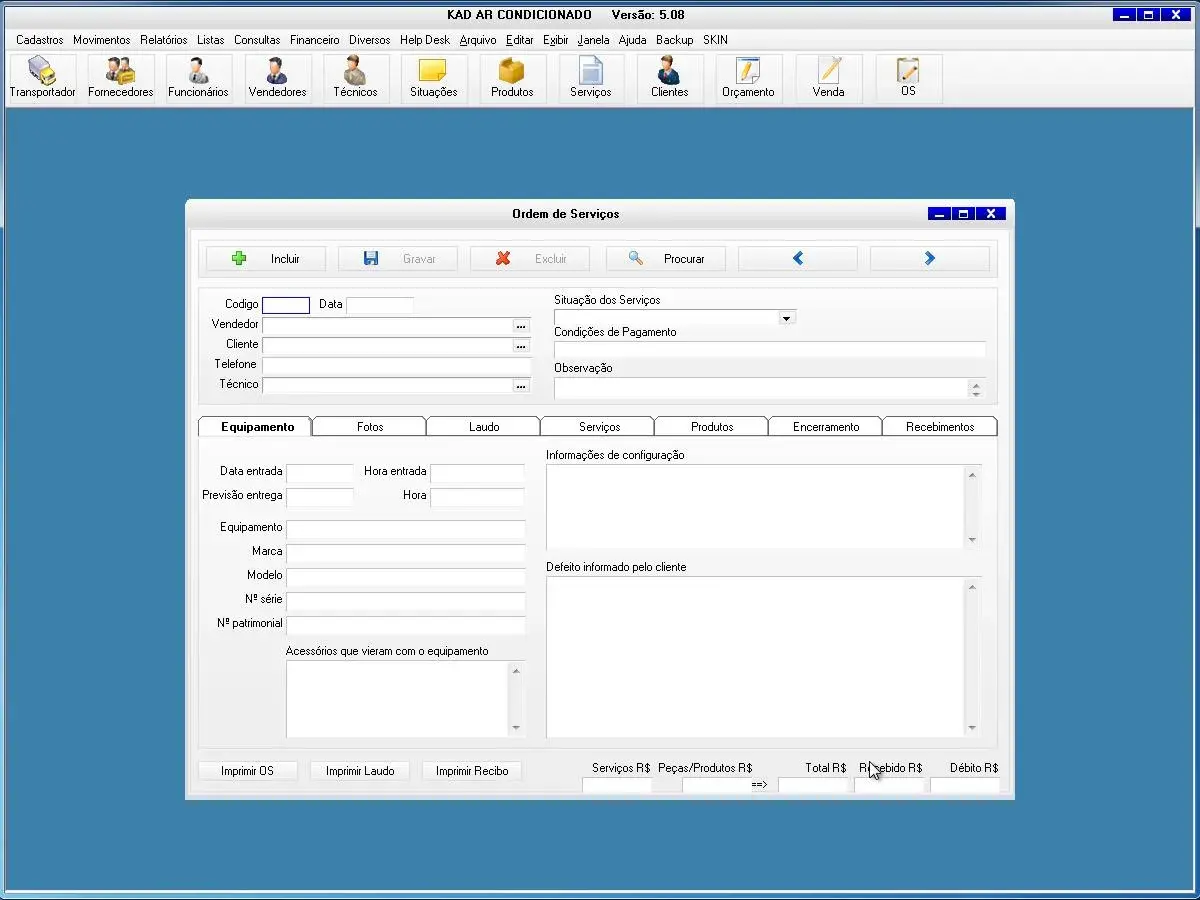Click the Incluir button
This screenshot has height=900, width=1200.
click(x=265, y=259)
